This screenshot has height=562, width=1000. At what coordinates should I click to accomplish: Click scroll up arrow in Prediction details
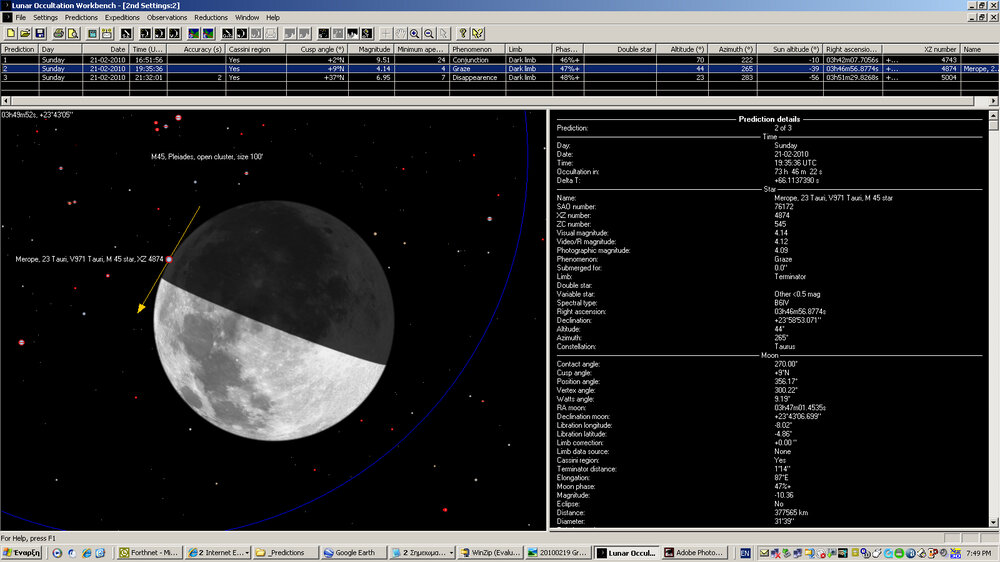[992, 115]
